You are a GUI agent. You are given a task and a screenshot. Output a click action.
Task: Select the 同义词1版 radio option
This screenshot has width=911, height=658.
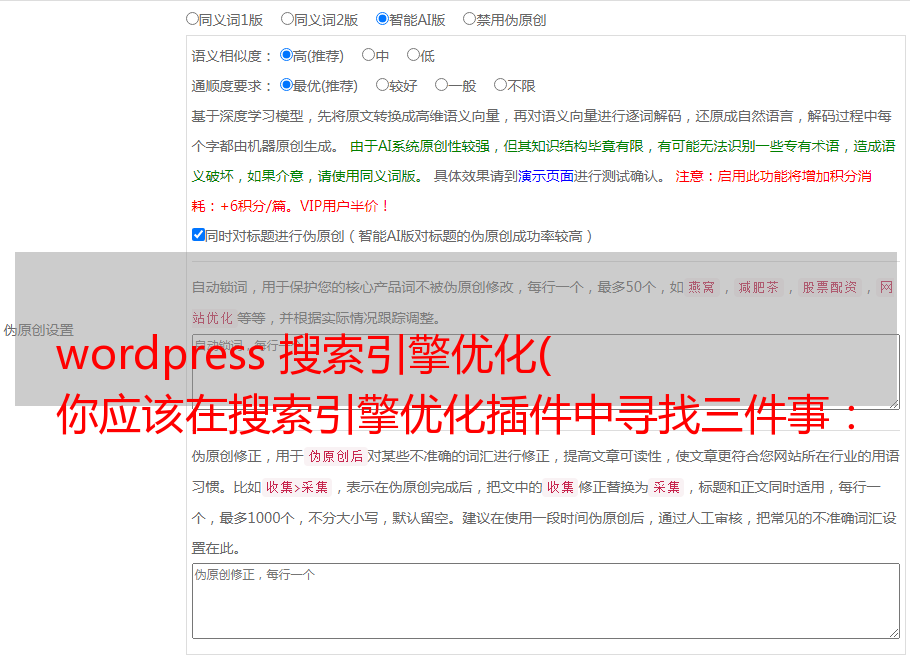click(192, 19)
